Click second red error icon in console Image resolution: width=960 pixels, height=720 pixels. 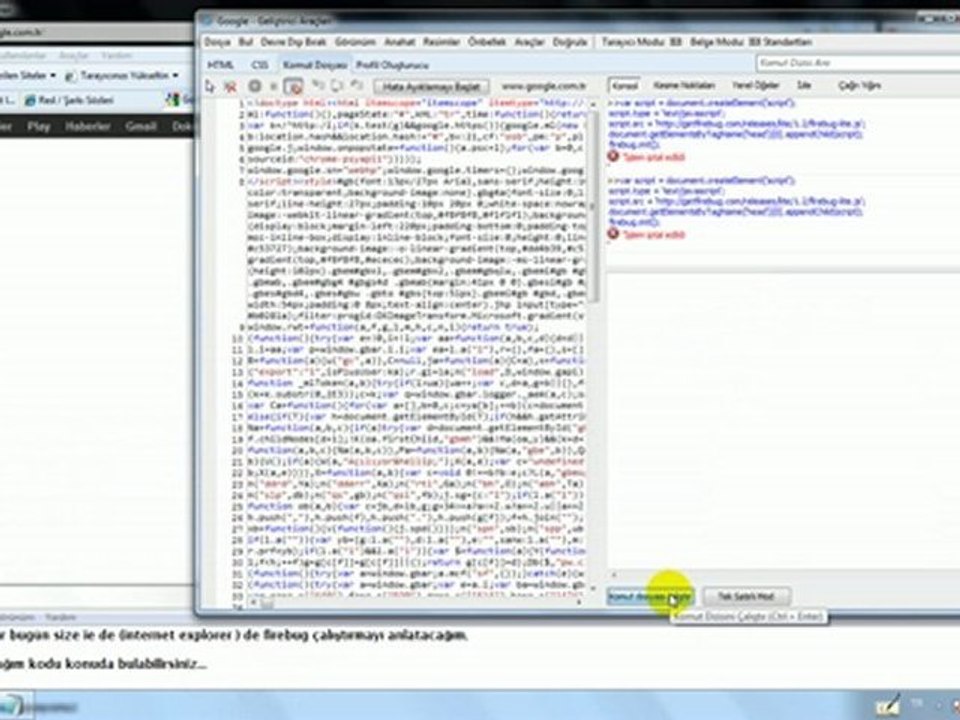click(x=613, y=234)
